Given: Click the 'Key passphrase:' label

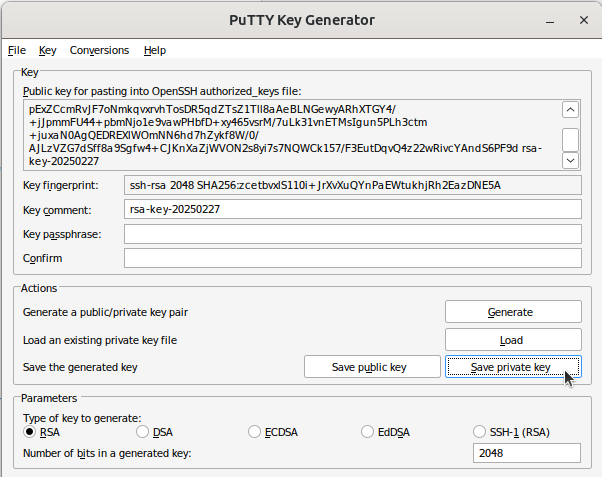Looking at the screenshot, I should click(x=62, y=234).
